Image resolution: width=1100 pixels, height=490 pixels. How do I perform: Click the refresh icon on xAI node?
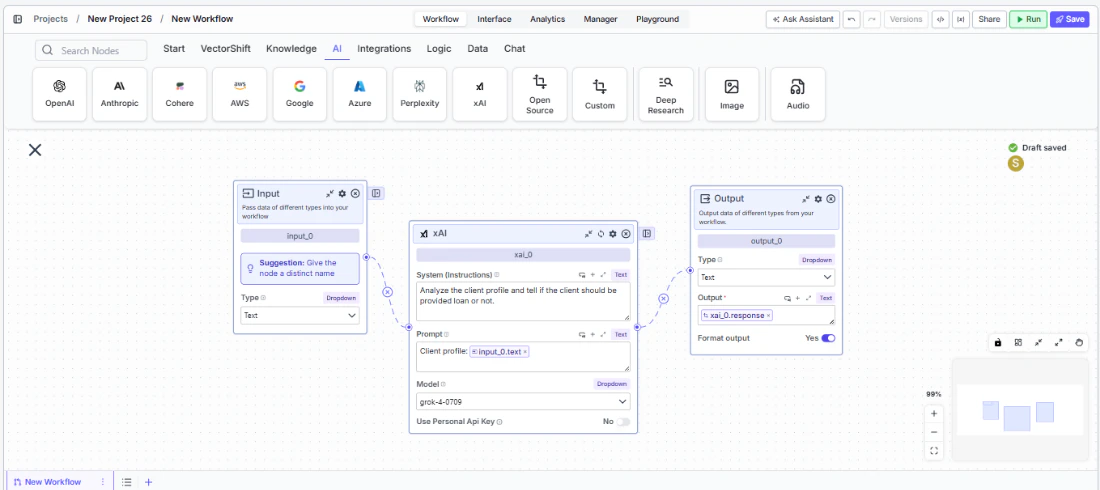pos(601,234)
